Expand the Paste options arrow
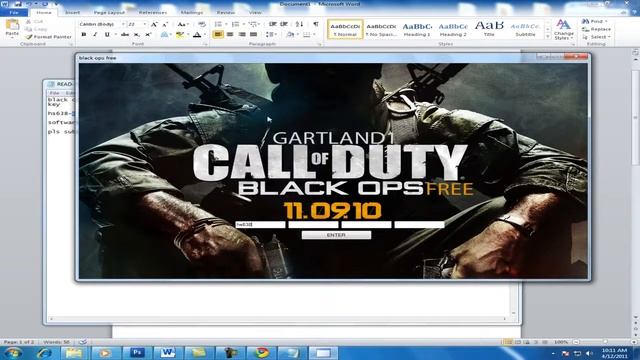Viewport: 640px width, 360px height. (x=12, y=38)
